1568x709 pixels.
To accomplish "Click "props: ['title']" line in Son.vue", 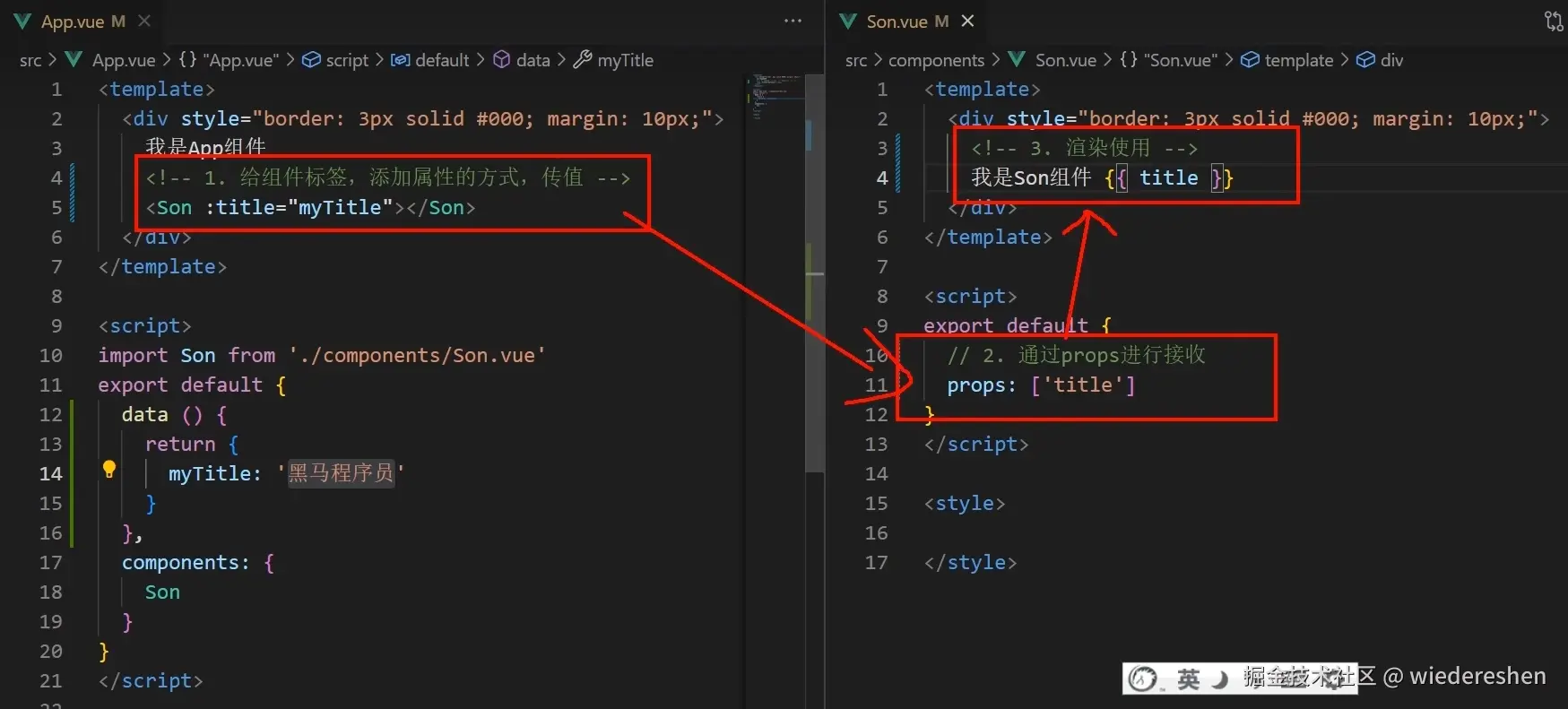I will tap(1041, 385).
